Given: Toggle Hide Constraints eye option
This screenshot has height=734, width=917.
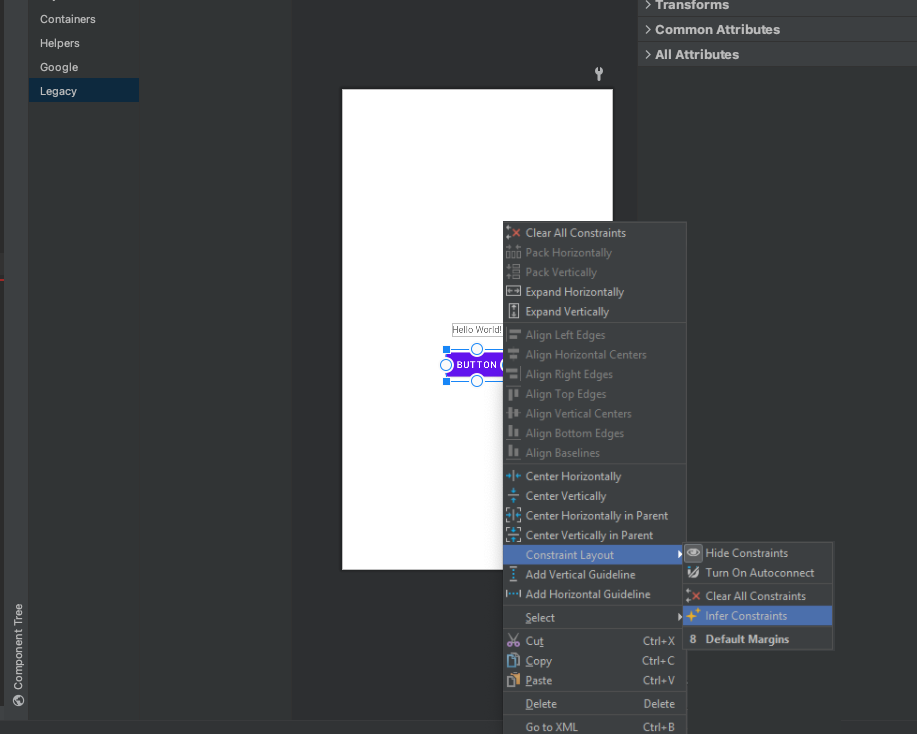Looking at the screenshot, I should [757, 553].
